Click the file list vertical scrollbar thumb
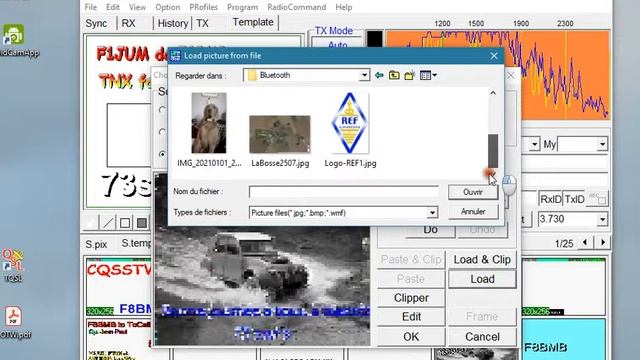640x360 pixels. pos(493,151)
